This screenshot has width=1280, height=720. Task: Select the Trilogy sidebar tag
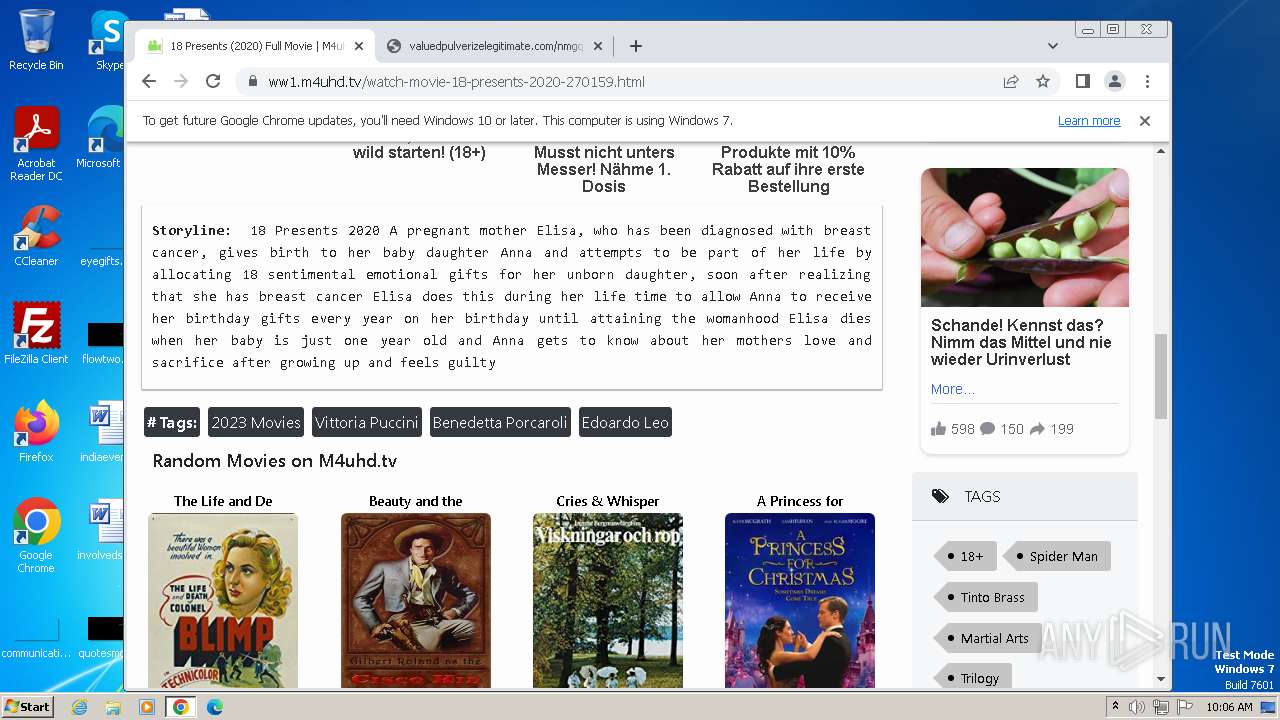pyautogui.click(x=975, y=678)
